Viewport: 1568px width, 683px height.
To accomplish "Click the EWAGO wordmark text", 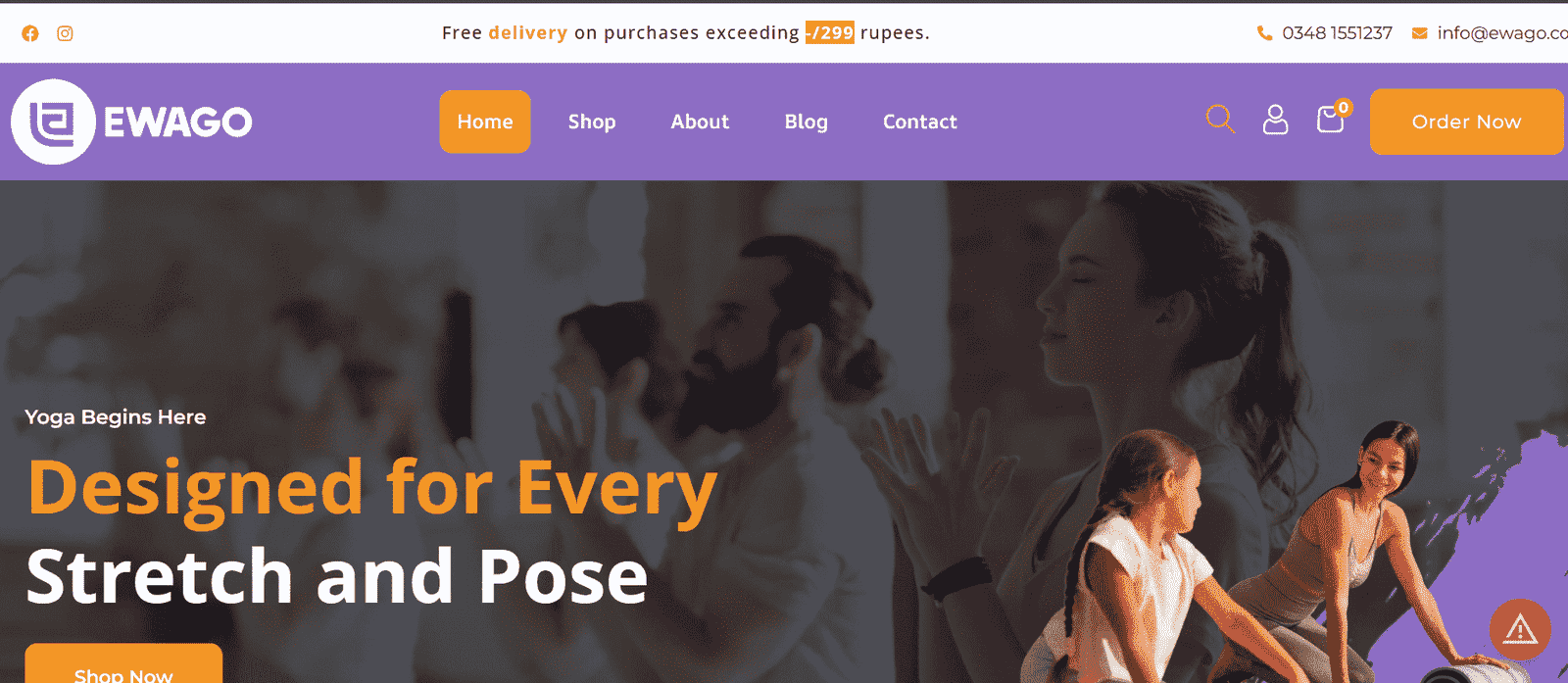I will [x=178, y=122].
